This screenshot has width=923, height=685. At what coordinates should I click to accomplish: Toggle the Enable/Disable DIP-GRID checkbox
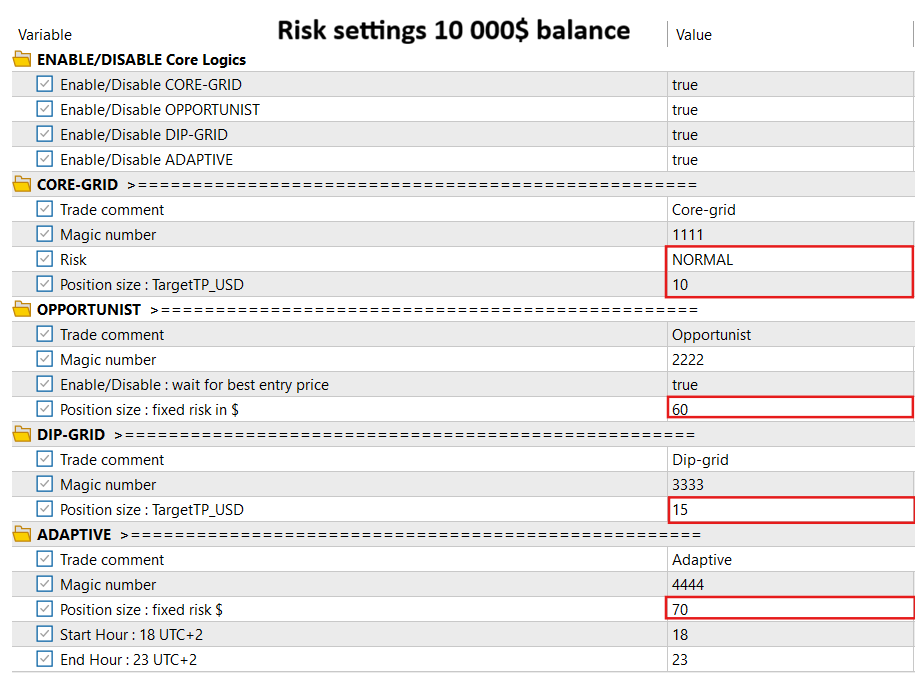pyautogui.click(x=45, y=134)
